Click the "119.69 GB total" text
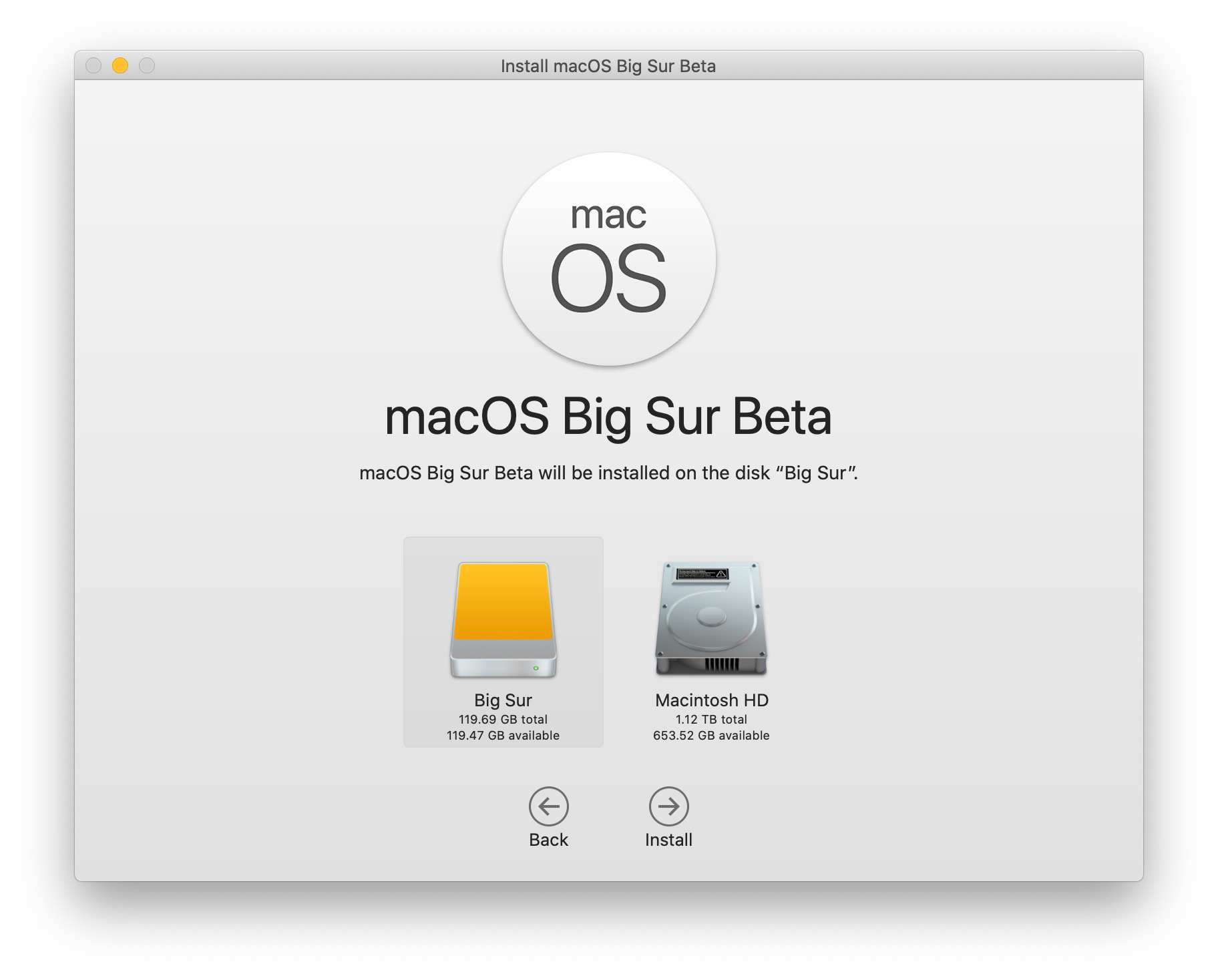1218x980 pixels. coord(503,720)
